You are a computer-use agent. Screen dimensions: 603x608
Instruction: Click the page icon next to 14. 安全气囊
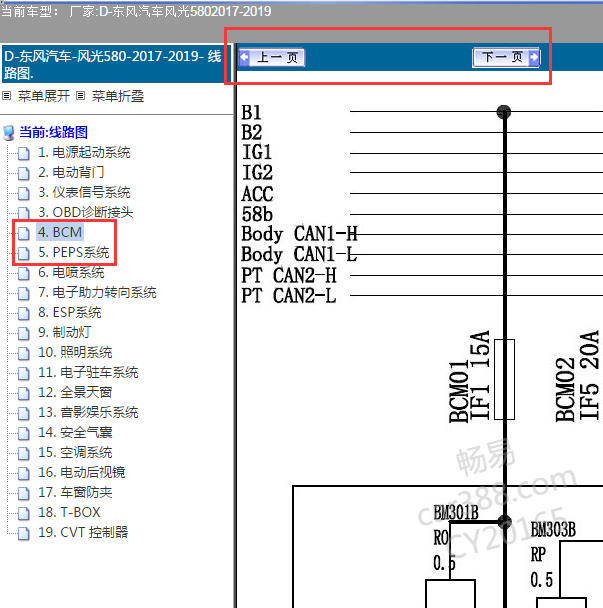[24, 434]
